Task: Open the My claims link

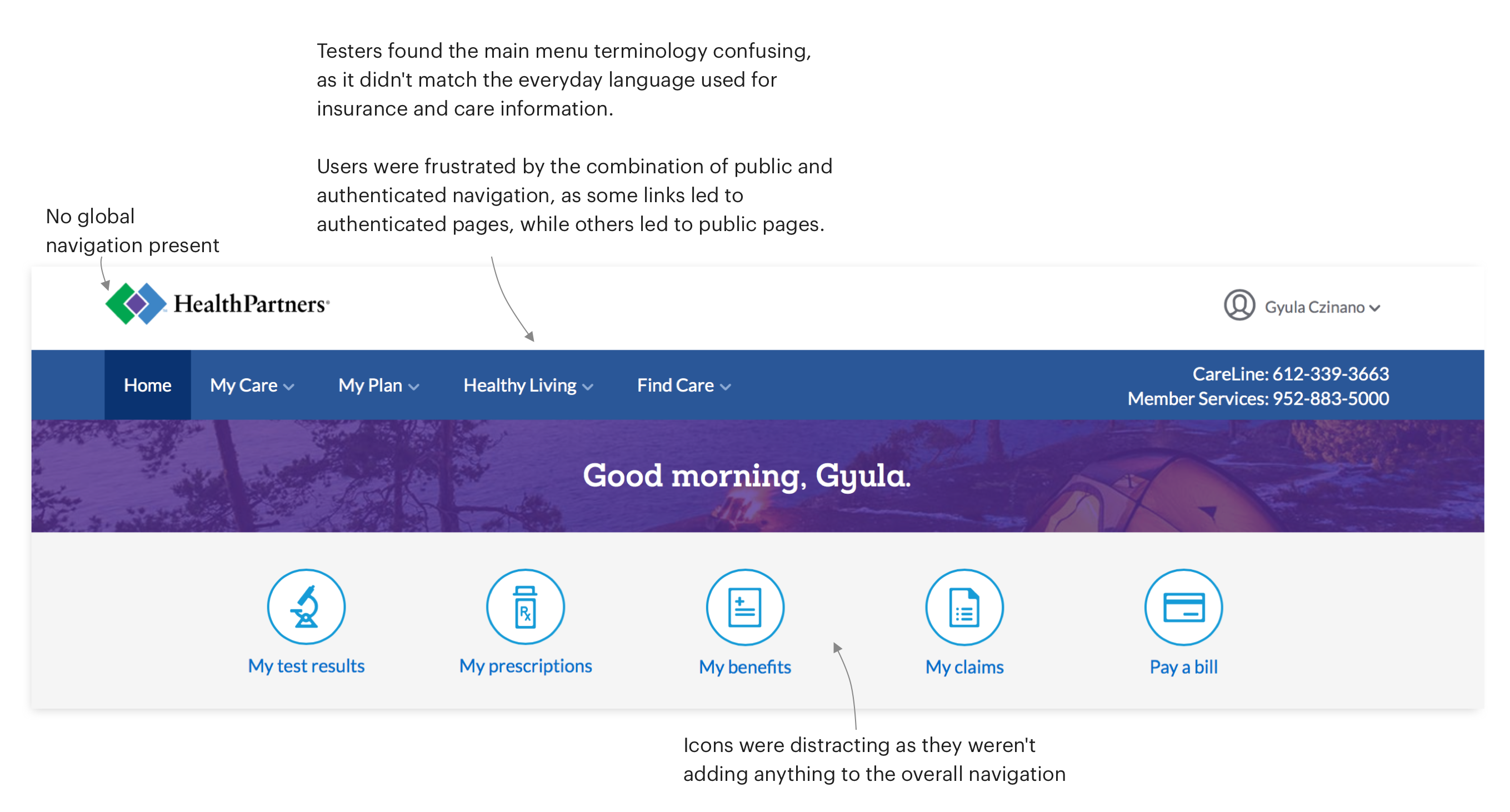Action: tap(964, 666)
